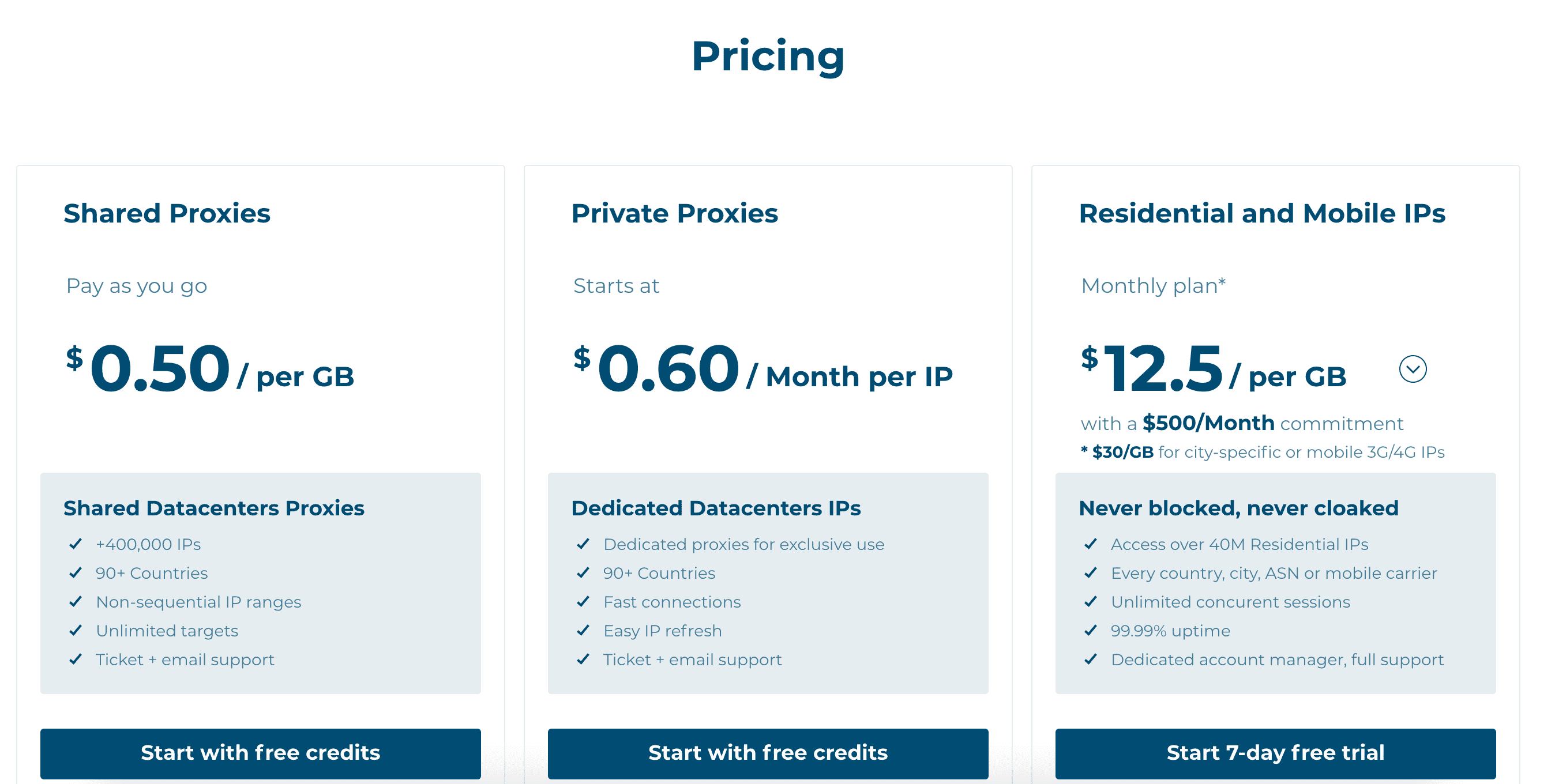1555x784 pixels.
Task: Select the $12.5 per GB price
Action: [x=1214, y=369]
